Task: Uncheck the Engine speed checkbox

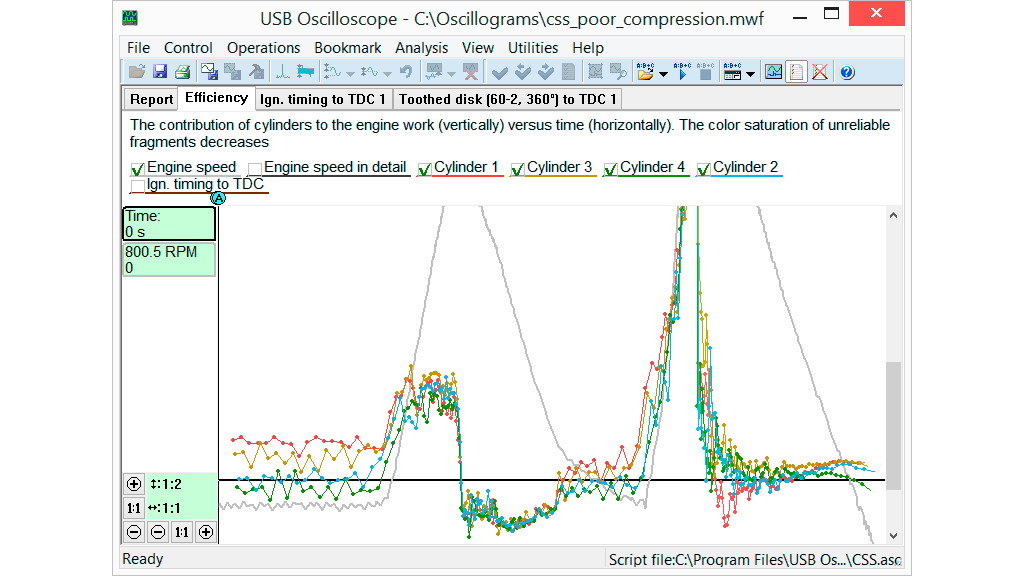Action: point(138,169)
